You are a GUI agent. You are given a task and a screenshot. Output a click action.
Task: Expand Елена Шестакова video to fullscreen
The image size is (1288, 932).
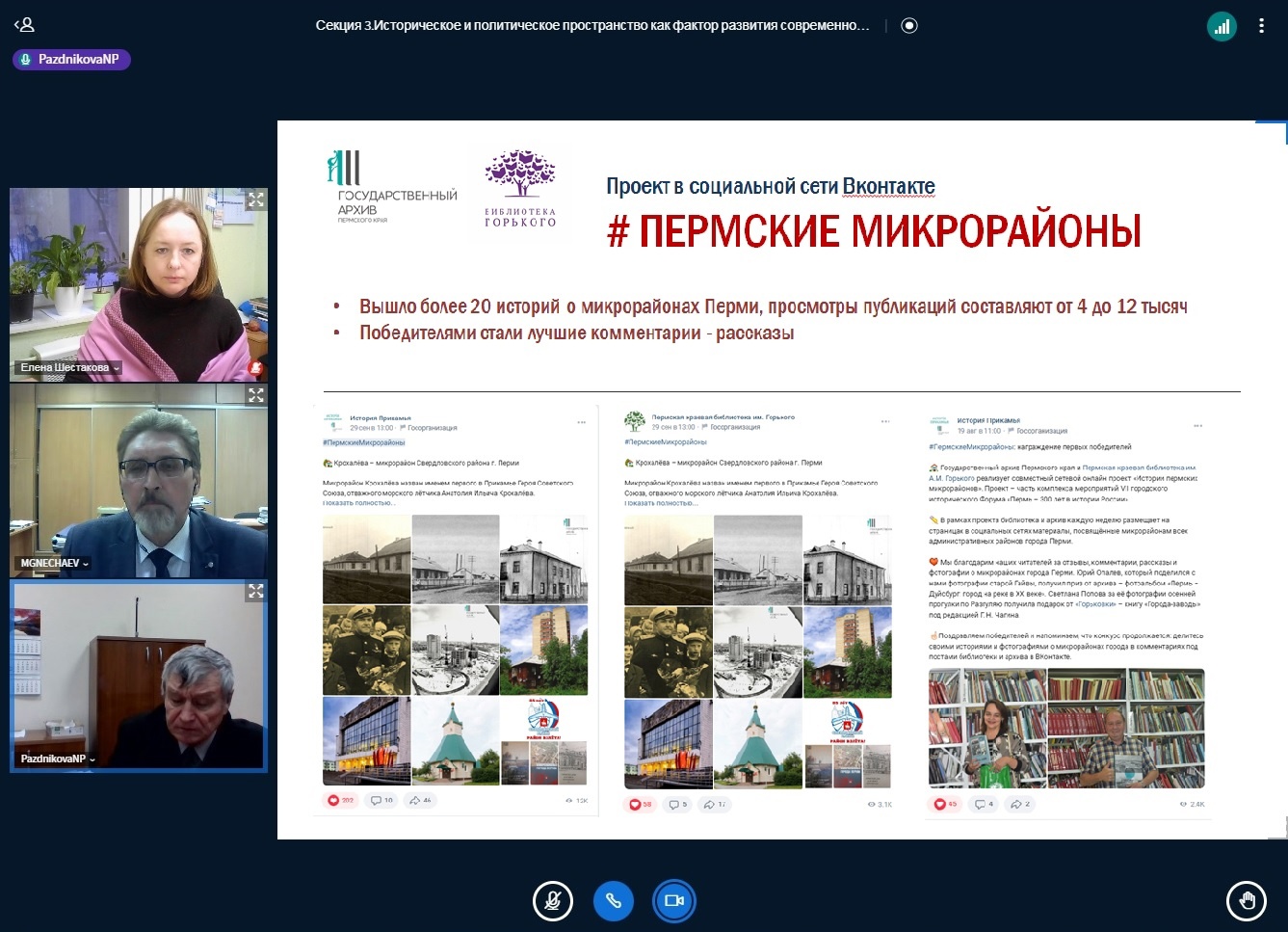255,200
